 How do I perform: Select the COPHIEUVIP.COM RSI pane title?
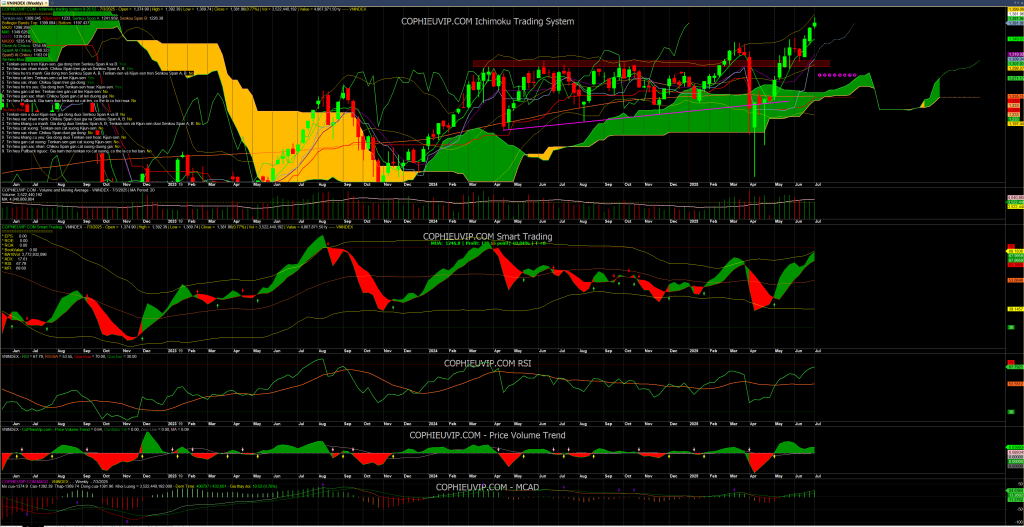(487, 362)
